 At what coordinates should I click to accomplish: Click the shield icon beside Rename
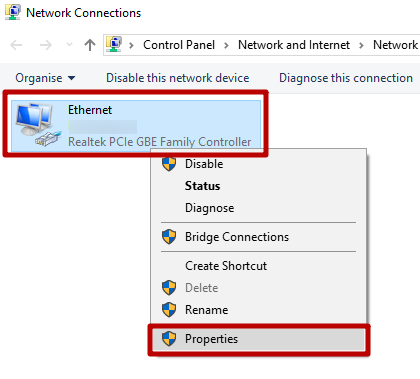pos(169,310)
